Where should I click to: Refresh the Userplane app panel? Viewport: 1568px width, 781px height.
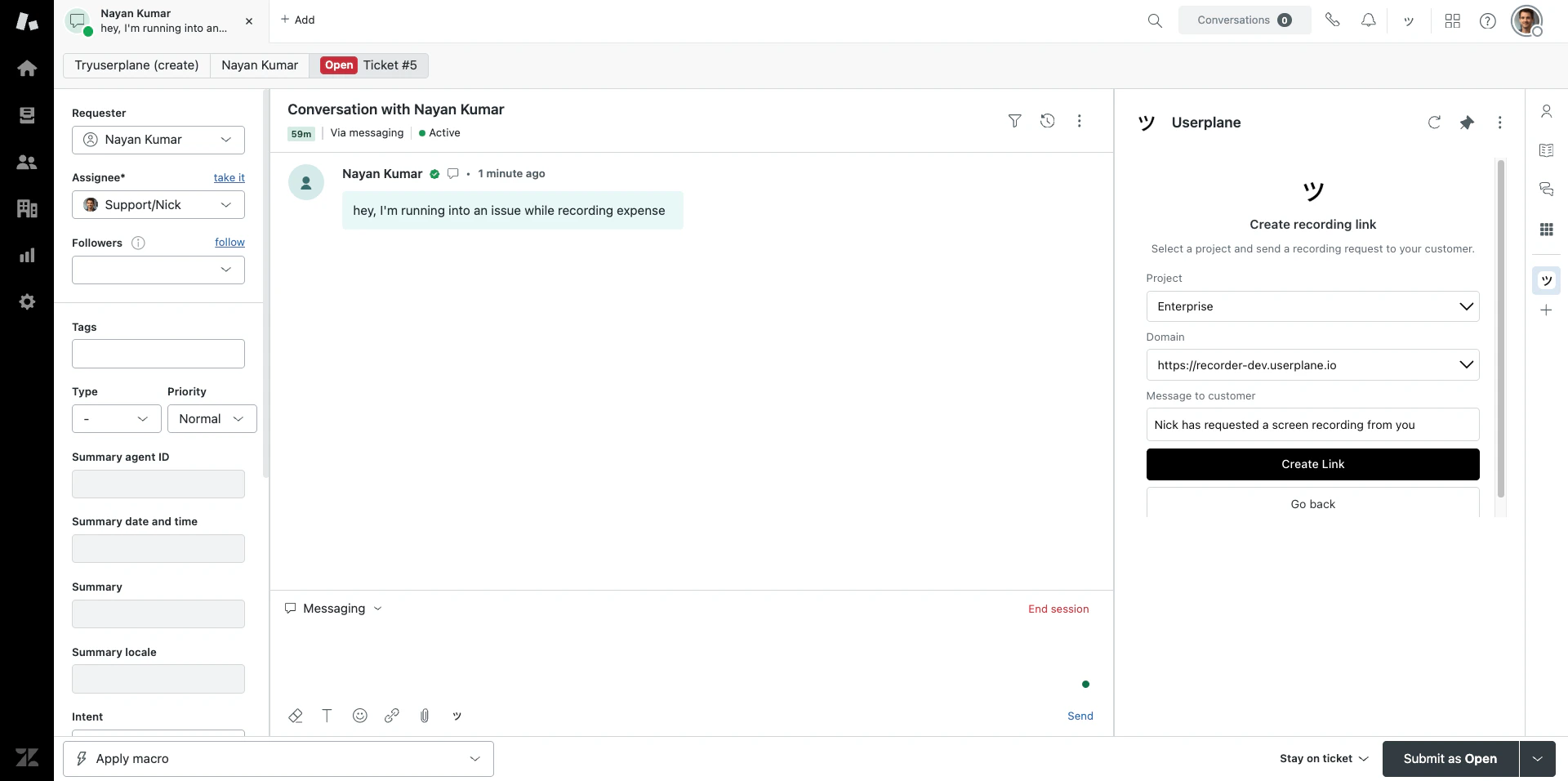pyautogui.click(x=1434, y=123)
